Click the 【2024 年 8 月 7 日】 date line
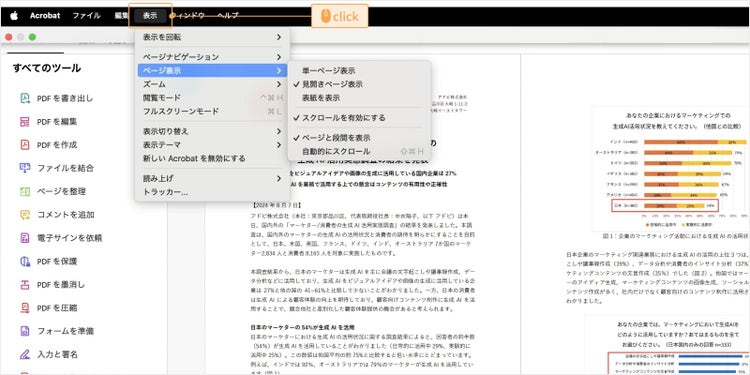 point(276,205)
